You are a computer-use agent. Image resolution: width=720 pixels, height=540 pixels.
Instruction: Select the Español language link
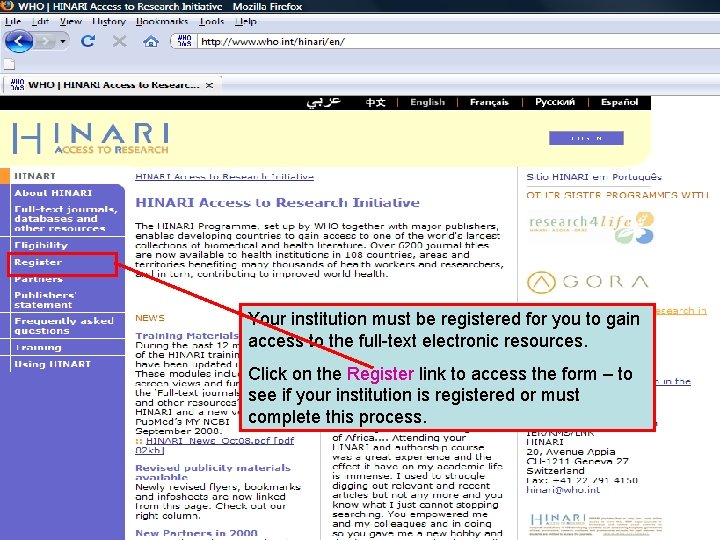pos(619,102)
